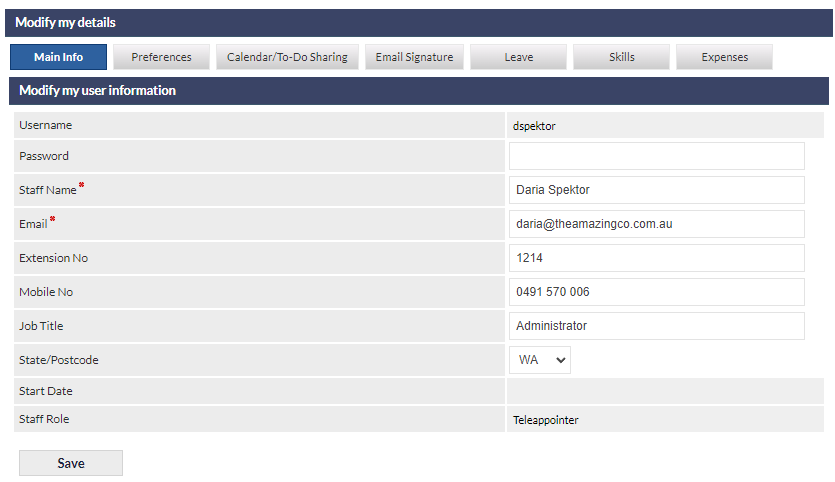835x482 pixels.
Task: Click the Modify my details header
Action: (x=66, y=22)
